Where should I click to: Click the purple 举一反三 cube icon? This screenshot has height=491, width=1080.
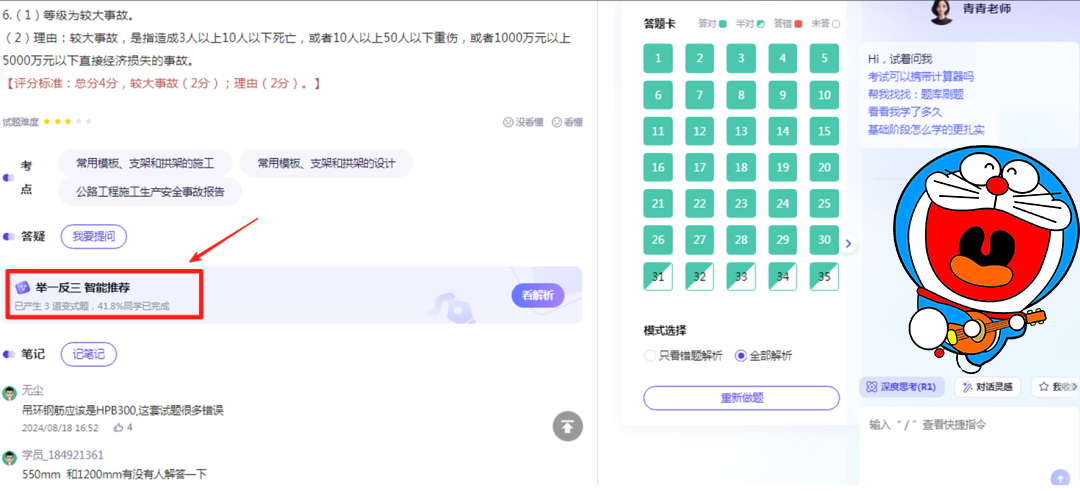(x=22, y=288)
